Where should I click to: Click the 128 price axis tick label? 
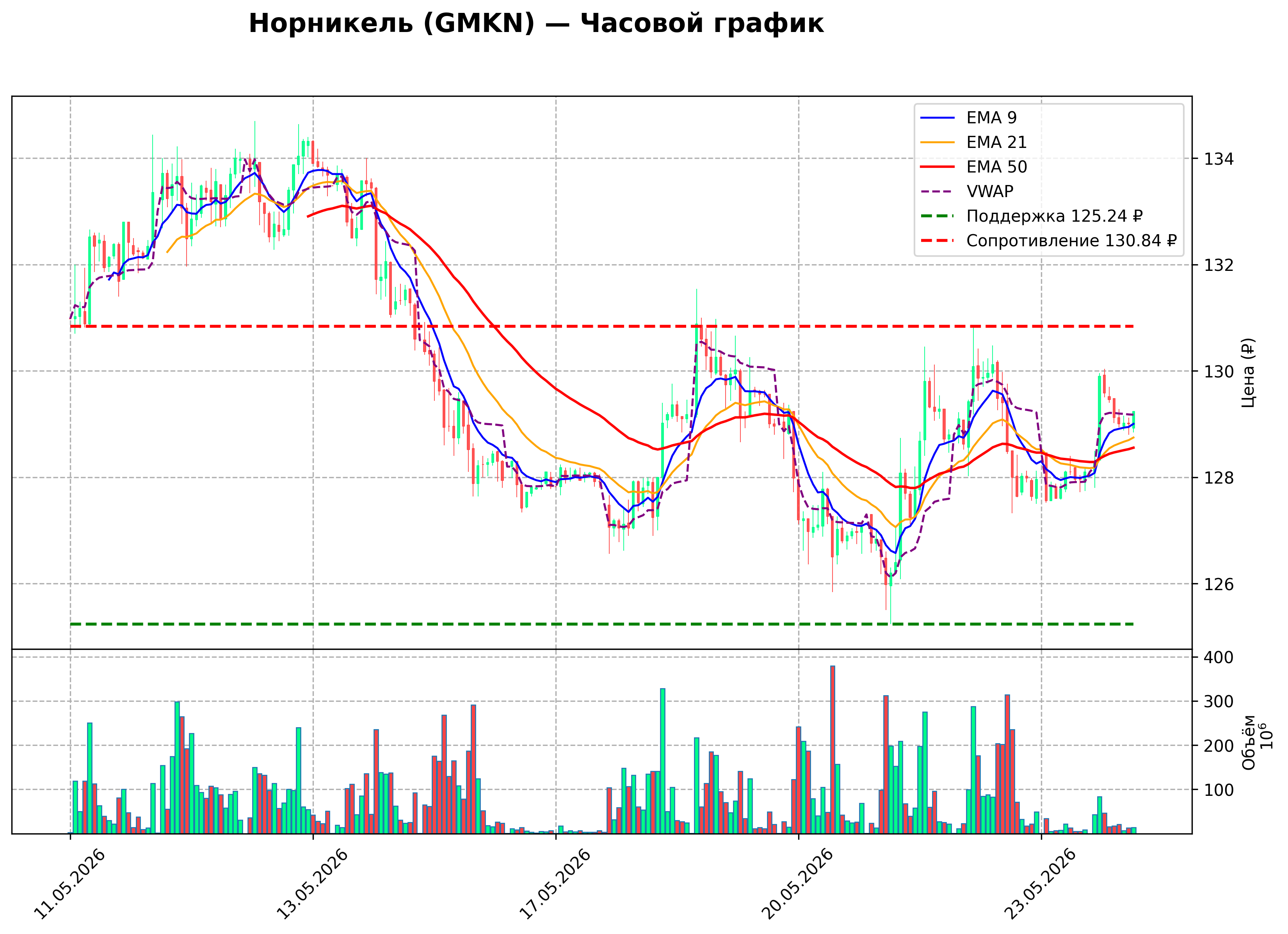coord(1219,477)
